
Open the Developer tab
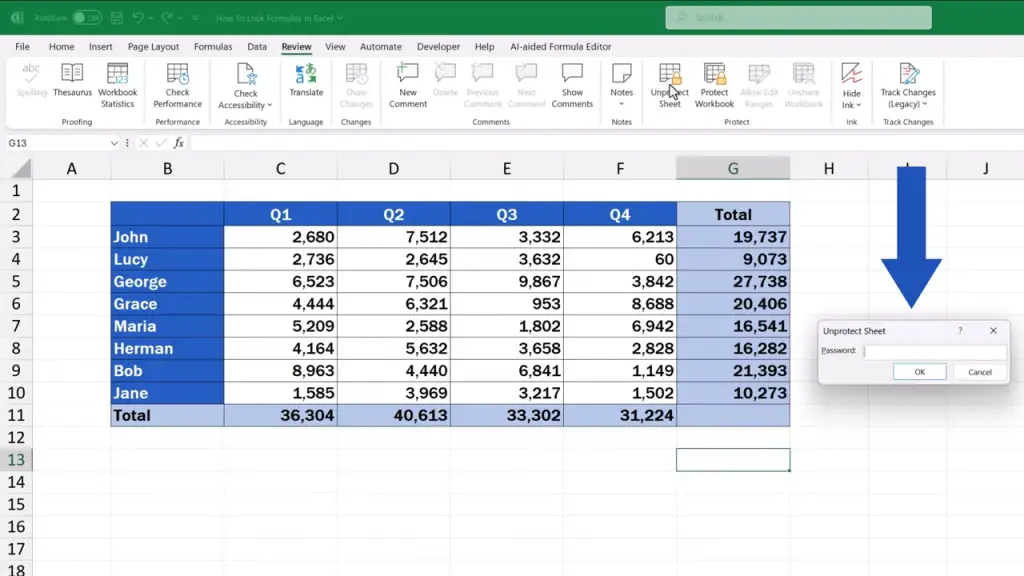point(438,47)
